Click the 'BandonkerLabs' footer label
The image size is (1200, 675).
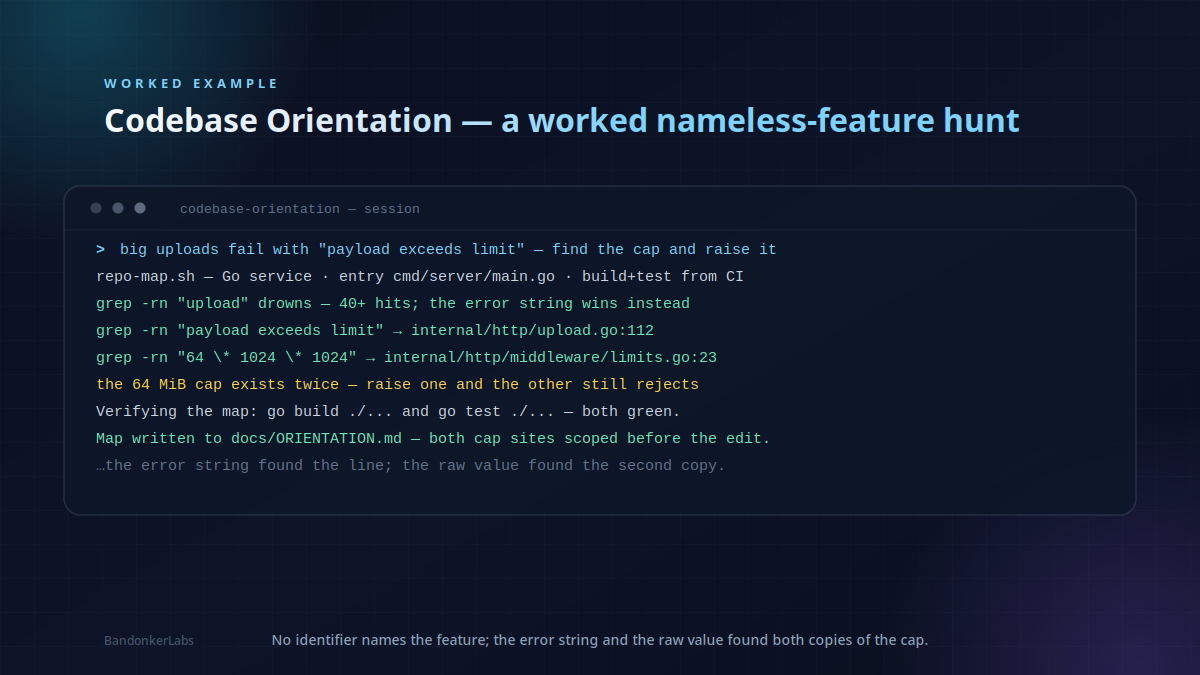(149, 641)
